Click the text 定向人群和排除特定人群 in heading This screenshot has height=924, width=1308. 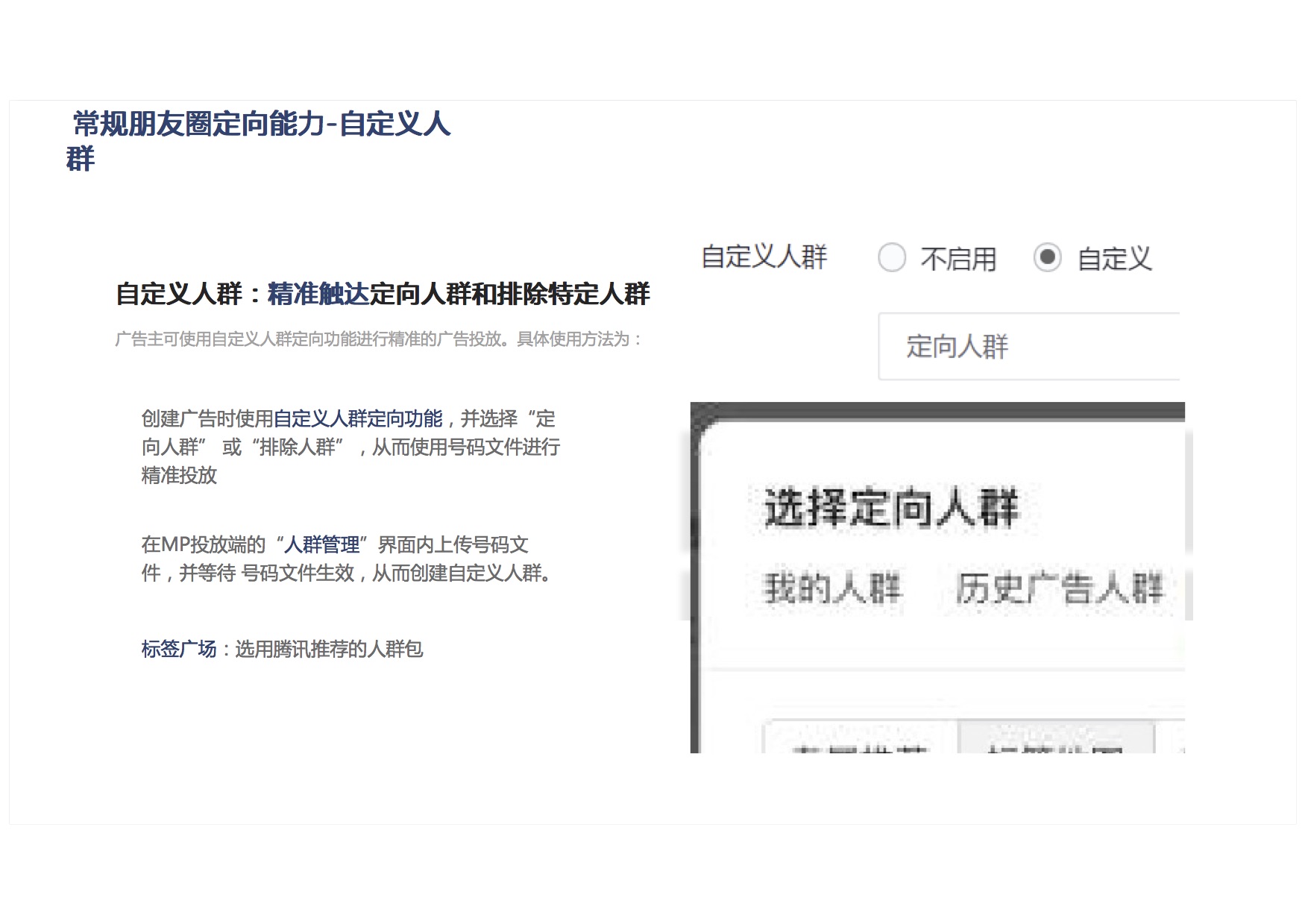pyautogui.click(x=510, y=295)
